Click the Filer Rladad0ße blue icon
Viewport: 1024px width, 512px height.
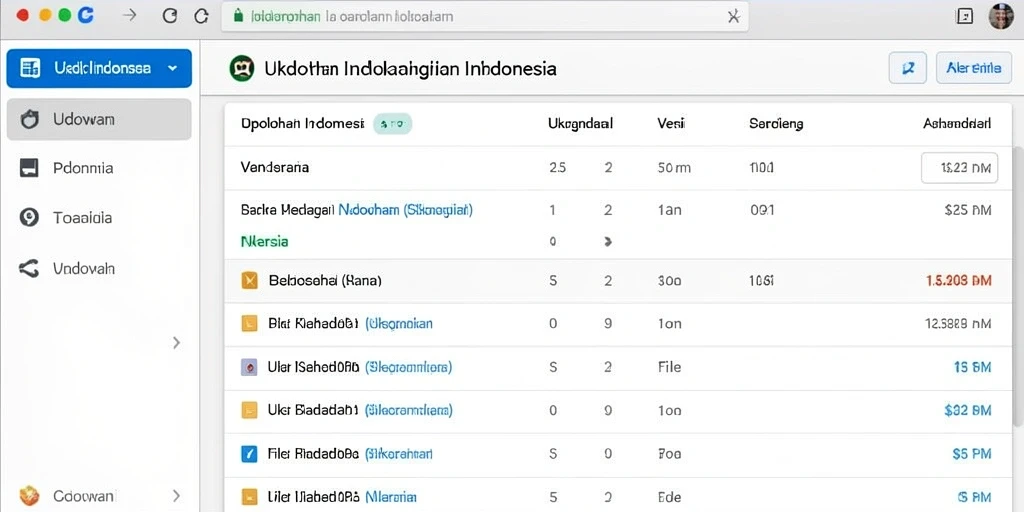(249, 453)
